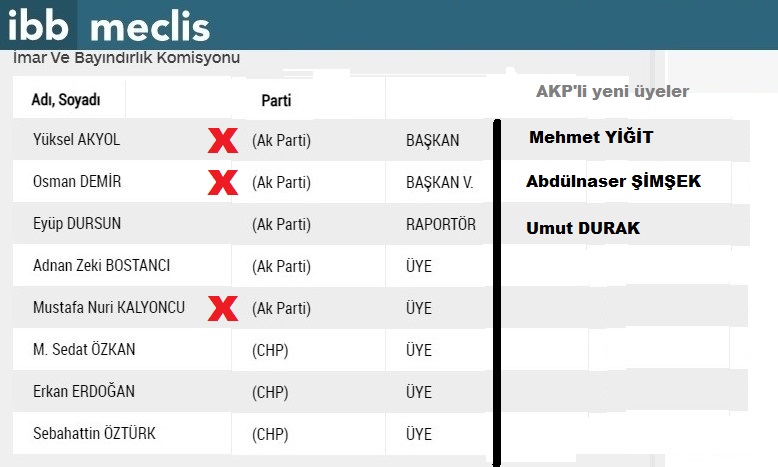Select new member Mehmet YİĞİT
Image resolution: width=778 pixels, height=467 pixels.
591,138
